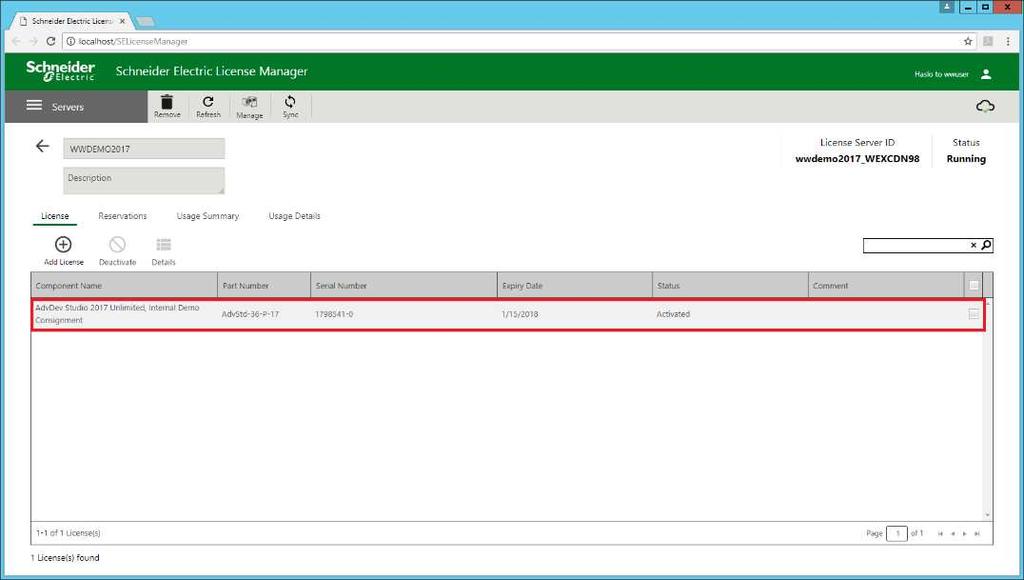Clear the search box with X
Screen dimensions: 1024x580
tap(973, 245)
